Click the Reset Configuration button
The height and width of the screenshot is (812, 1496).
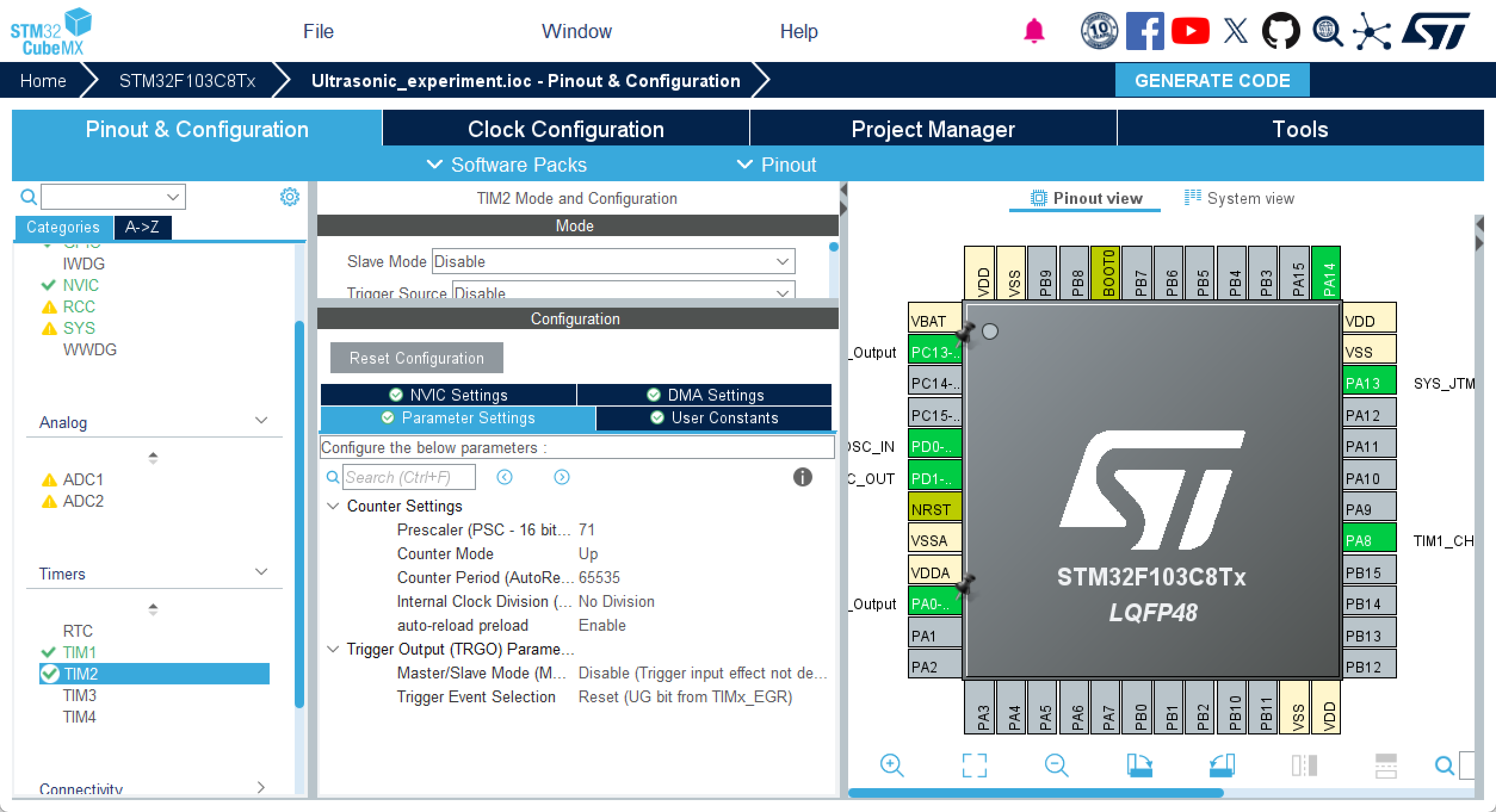(x=416, y=358)
